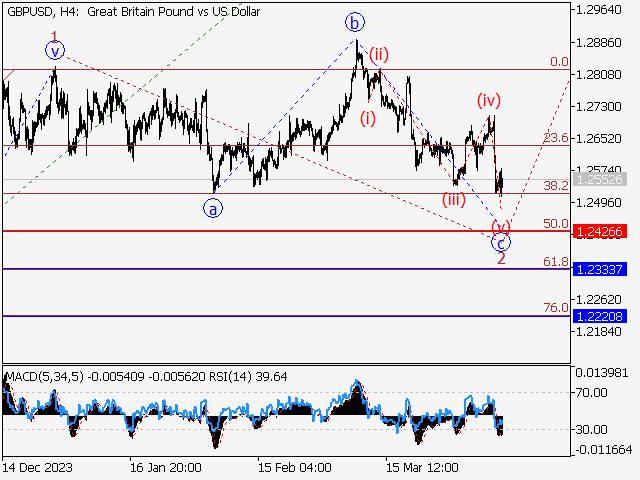
Task: Click the gray 1.25526 current price tag
Action: pyautogui.click(x=600, y=179)
